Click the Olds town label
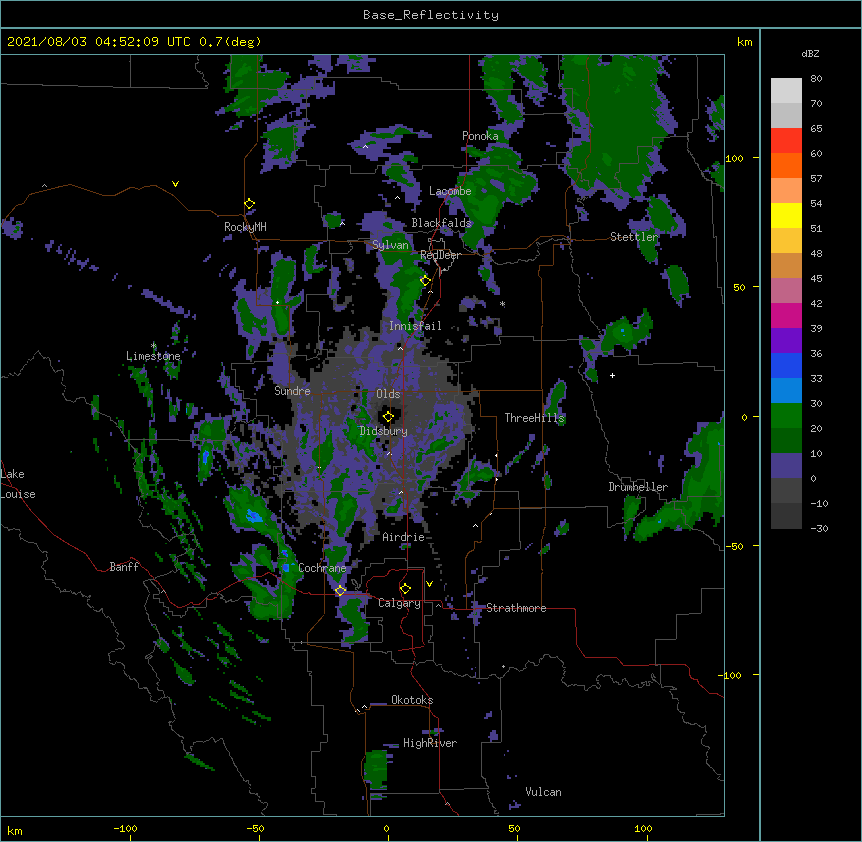 pos(388,394)
